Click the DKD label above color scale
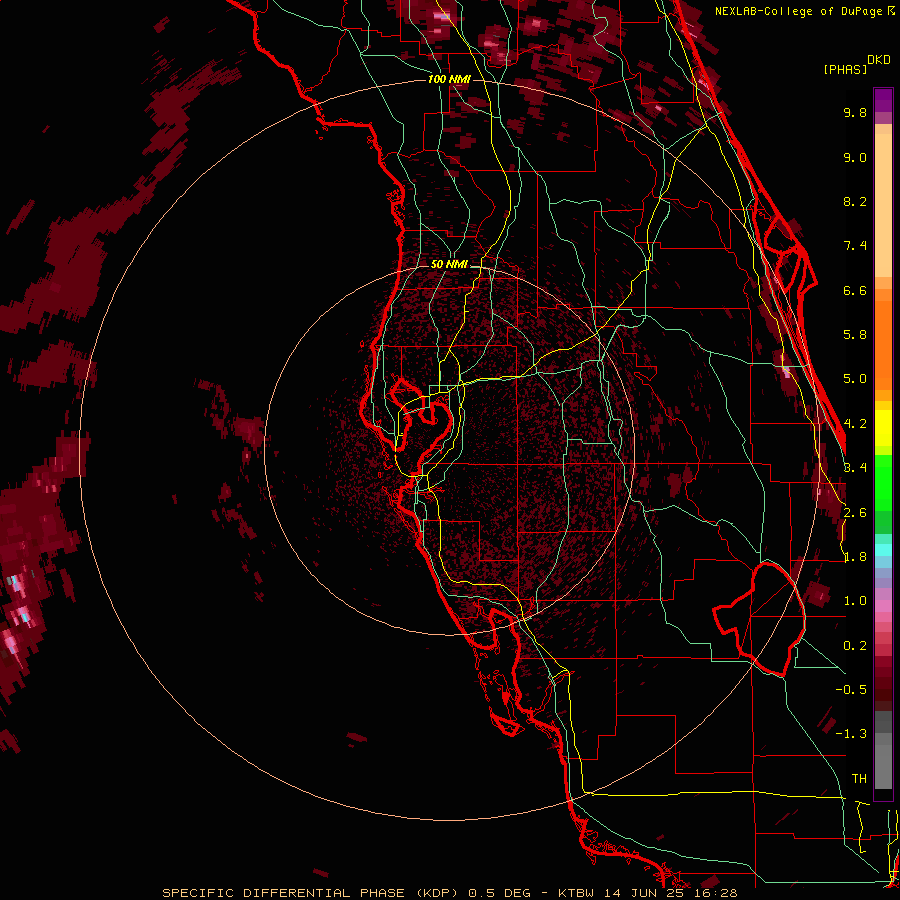900x900 pixels. tap(878, 60)
